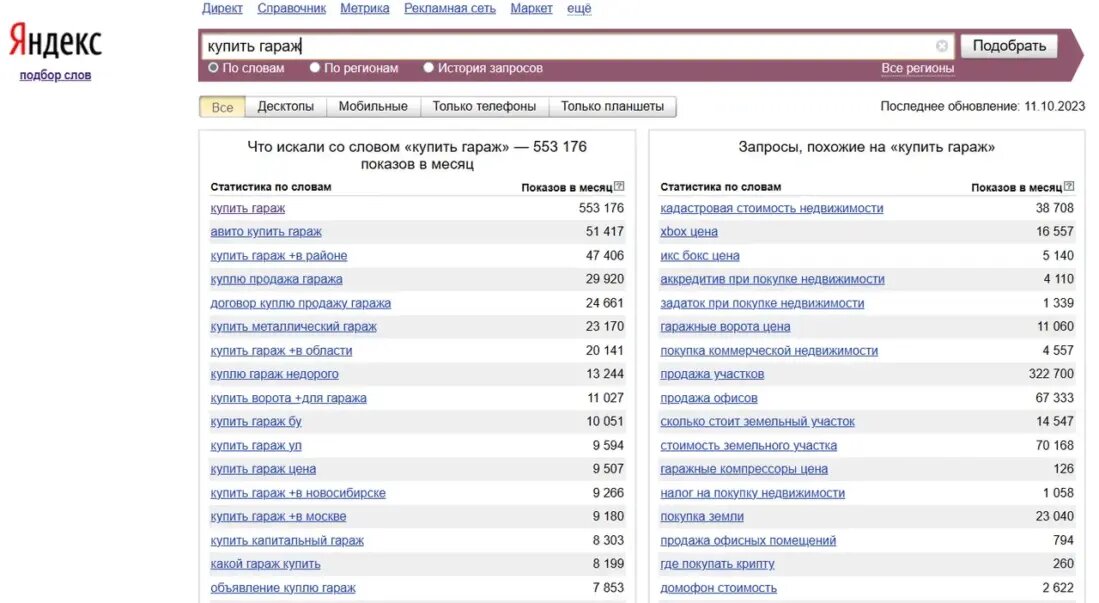Open 'куплю продажа гаража' query
Viewport: 1099px width, 603px height.
(x=276, y=279)
